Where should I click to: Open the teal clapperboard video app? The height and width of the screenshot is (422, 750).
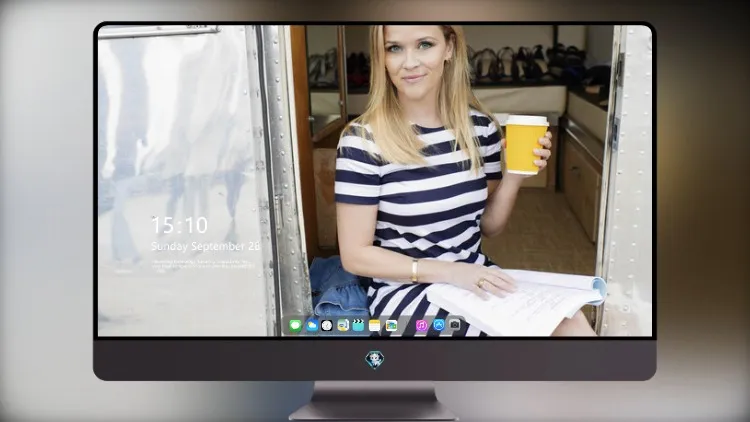coord(358,326)
